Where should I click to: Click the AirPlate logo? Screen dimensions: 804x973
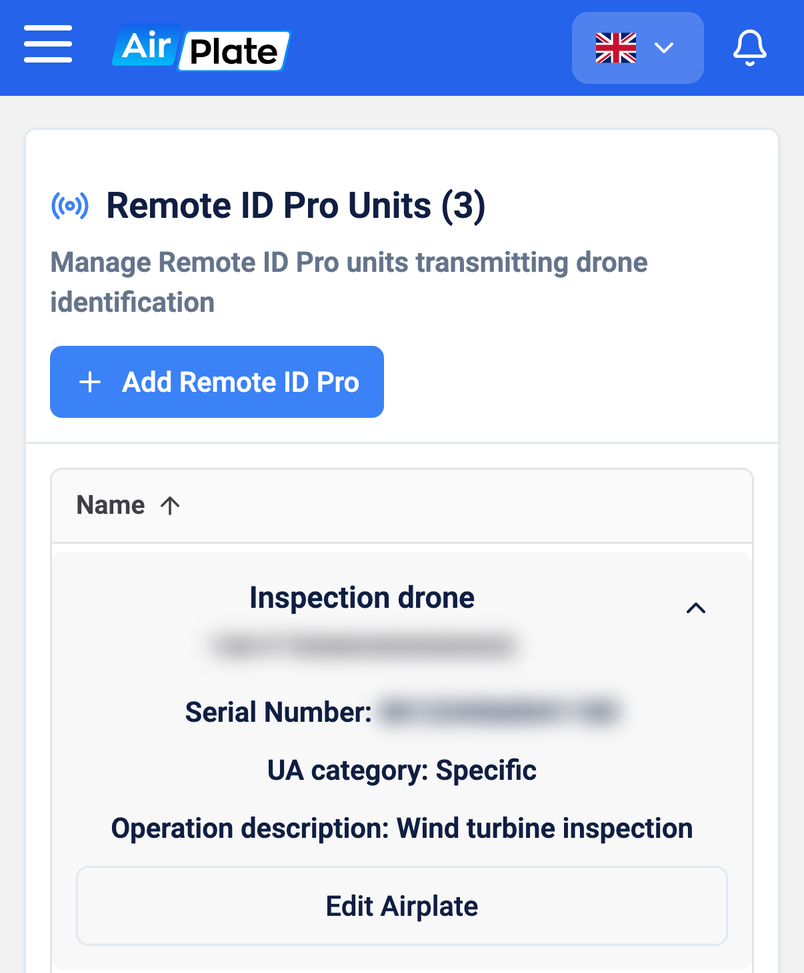tap(201, 48)
